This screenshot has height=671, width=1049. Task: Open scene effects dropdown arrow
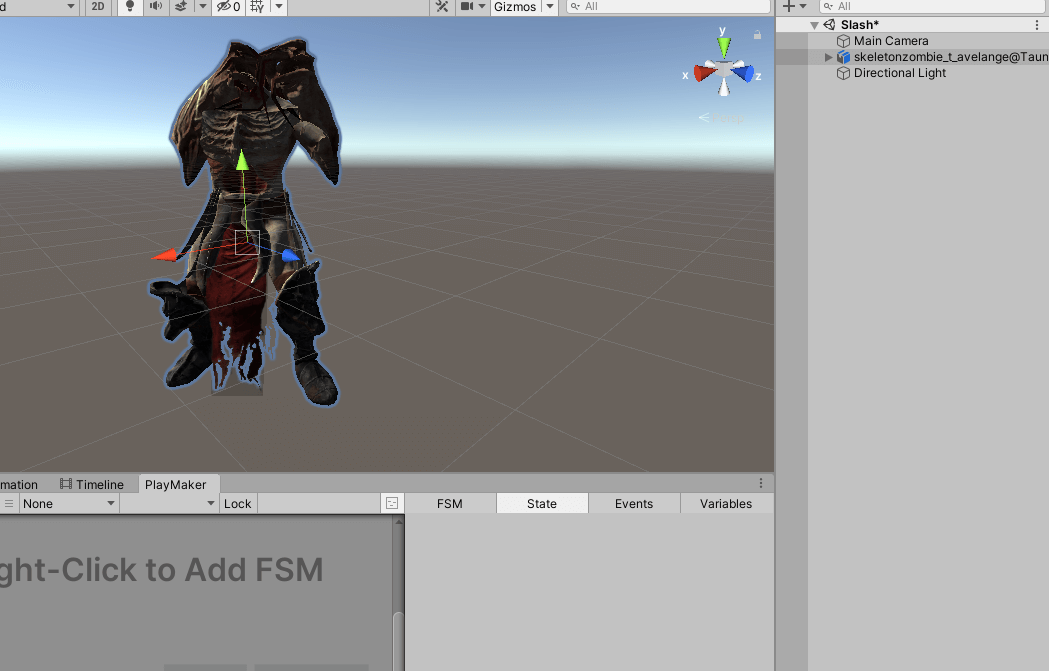point(203,7)
